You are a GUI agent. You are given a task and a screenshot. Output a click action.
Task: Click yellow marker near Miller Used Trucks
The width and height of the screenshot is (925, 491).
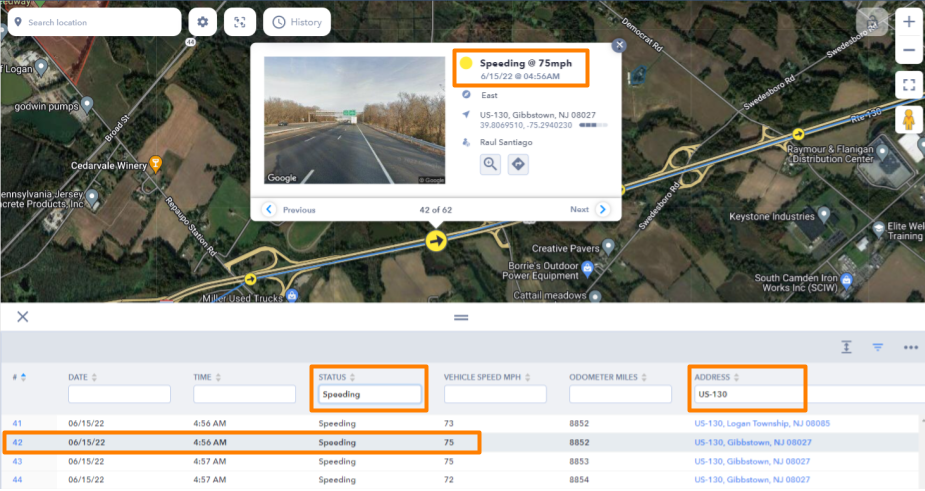pyautogui.click(x=251, y=279)
